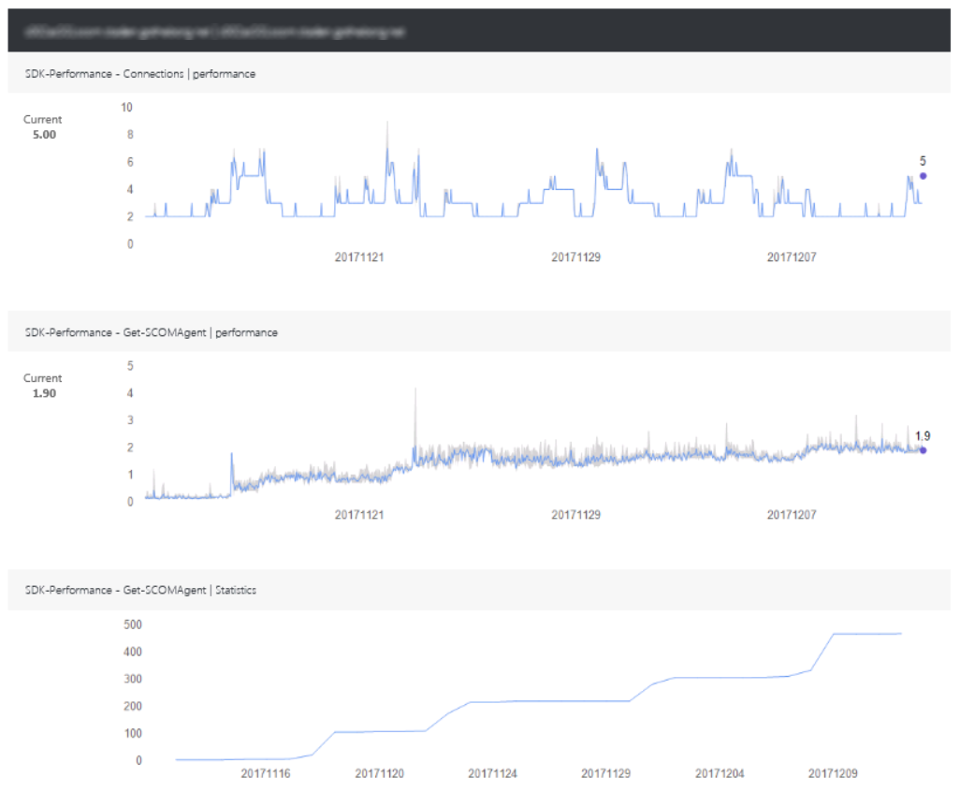Select the Current 1.90 value in Get-SCOMAgent chart
The height and width of the screenshot is (807, 960).
[x=43, y=393]
